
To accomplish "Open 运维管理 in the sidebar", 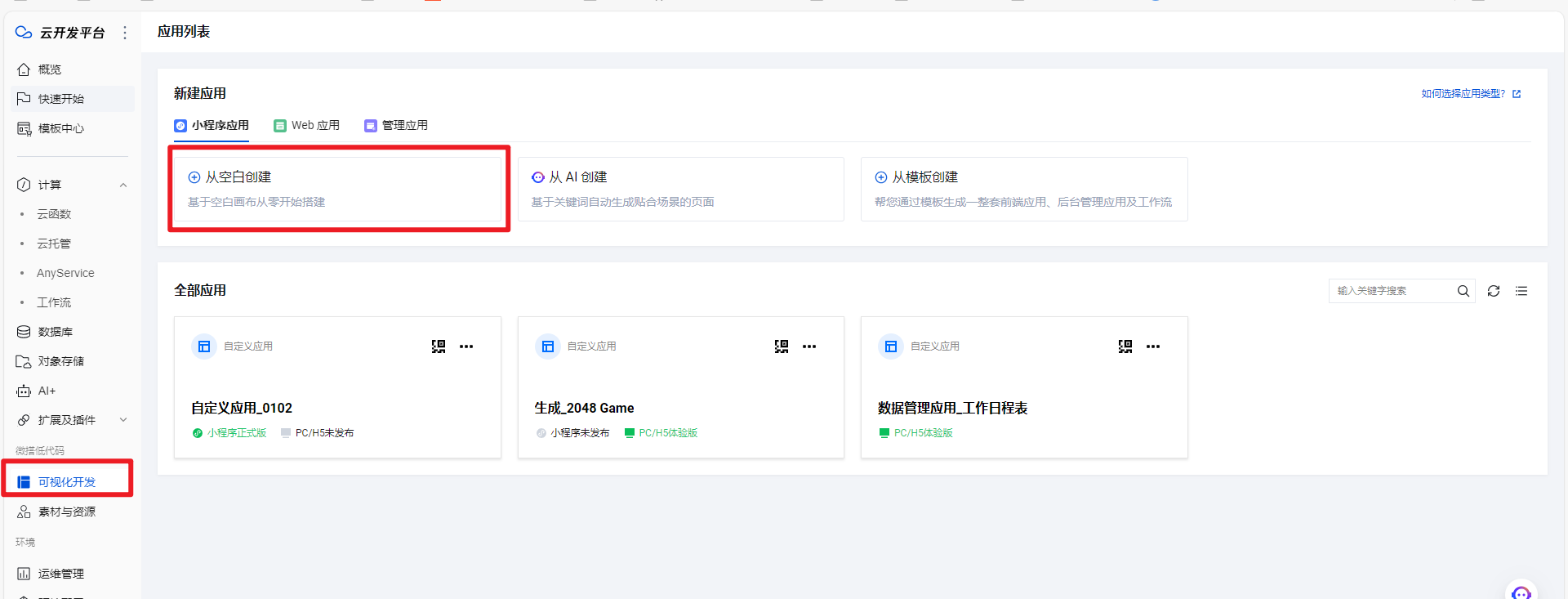I will [x=73, y=574].
